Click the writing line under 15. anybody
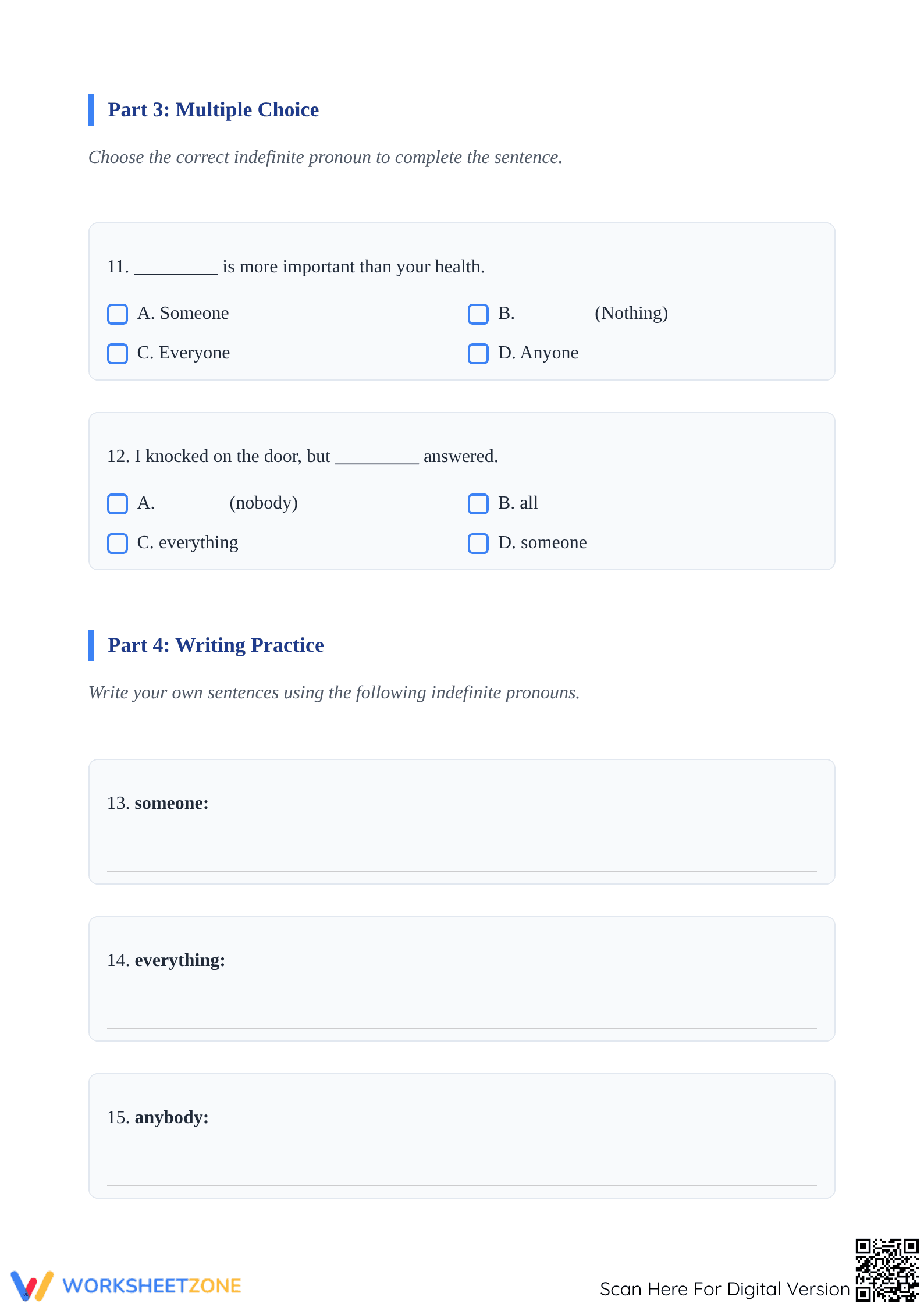Screen dimensions: 924x1307 tap(462, 1185)
